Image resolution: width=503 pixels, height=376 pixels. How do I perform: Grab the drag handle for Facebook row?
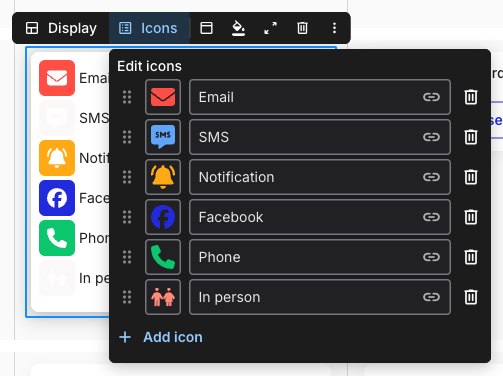(127, 217)
